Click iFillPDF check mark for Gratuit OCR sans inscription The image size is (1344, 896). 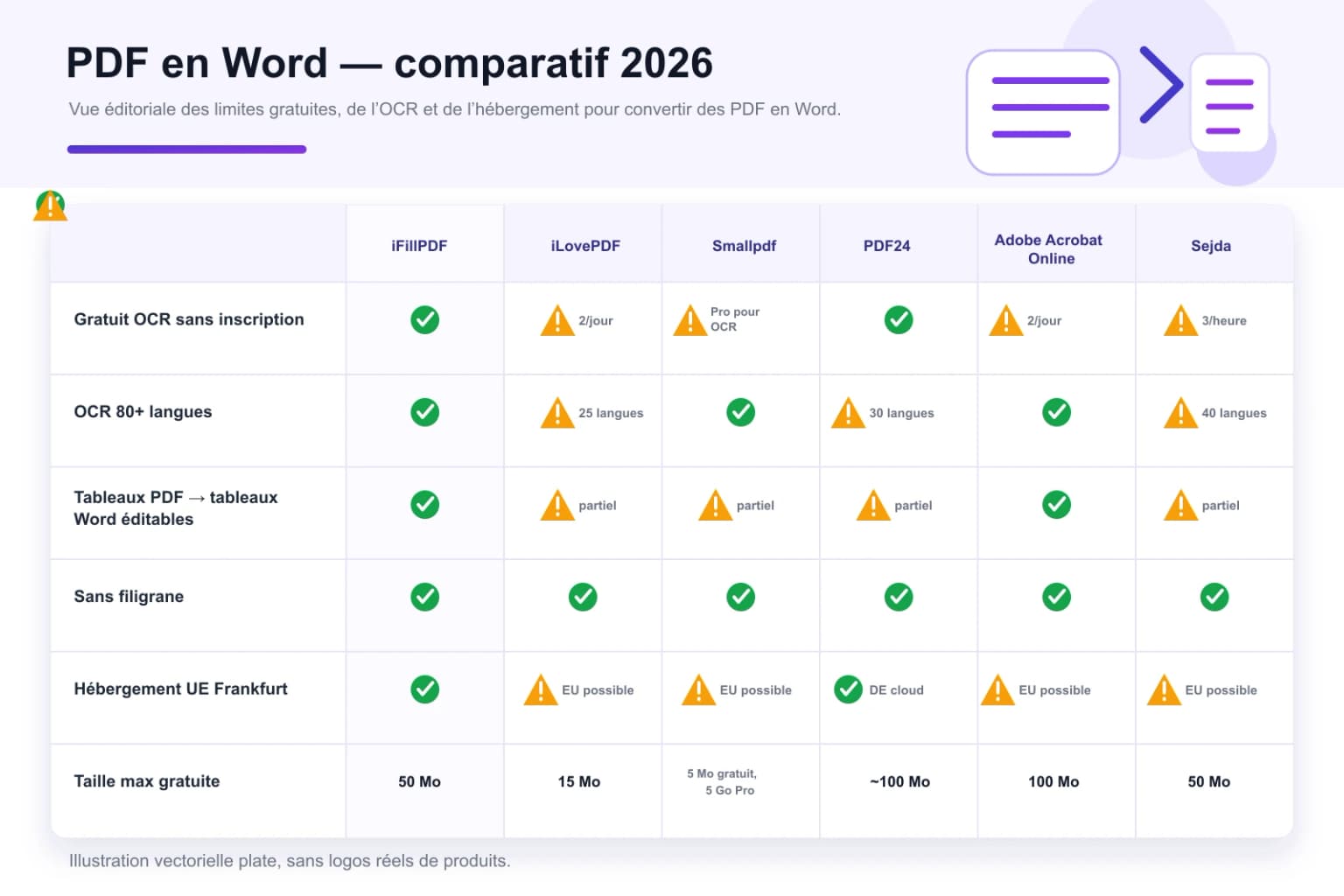click(x=425, y=319)
